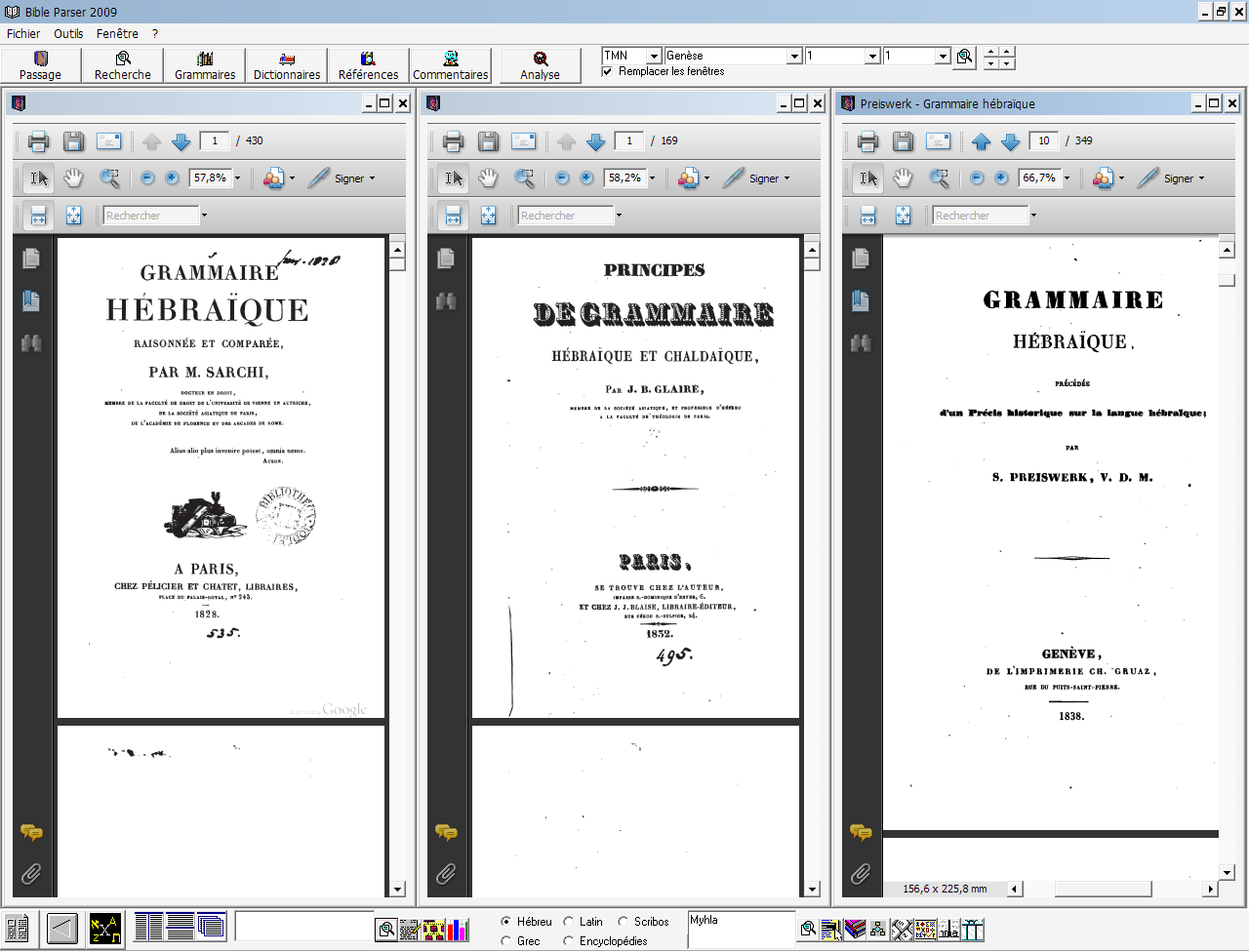Open the Outils menu
The image size is (1249, 952).
pos(68,33)
